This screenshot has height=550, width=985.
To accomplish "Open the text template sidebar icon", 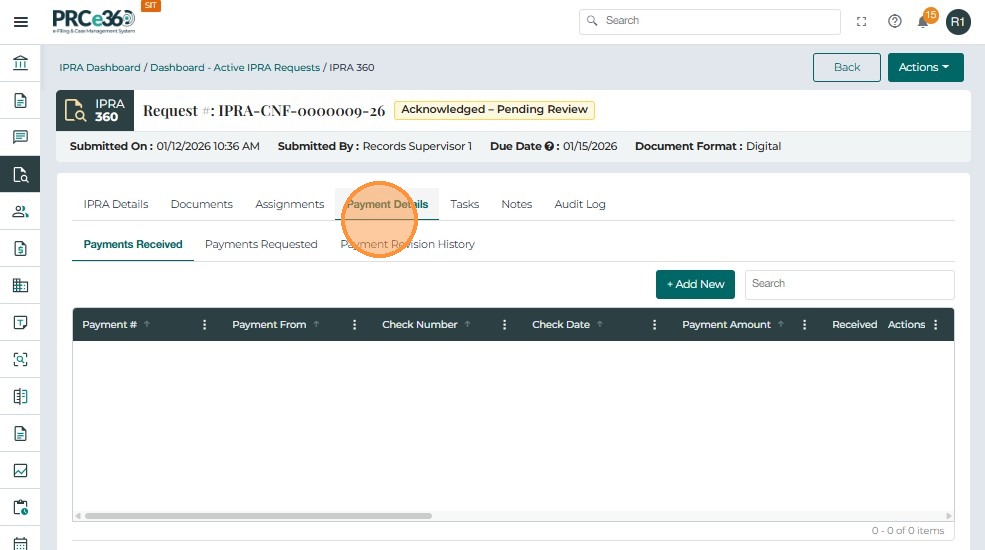I will (x=20, y=323).
